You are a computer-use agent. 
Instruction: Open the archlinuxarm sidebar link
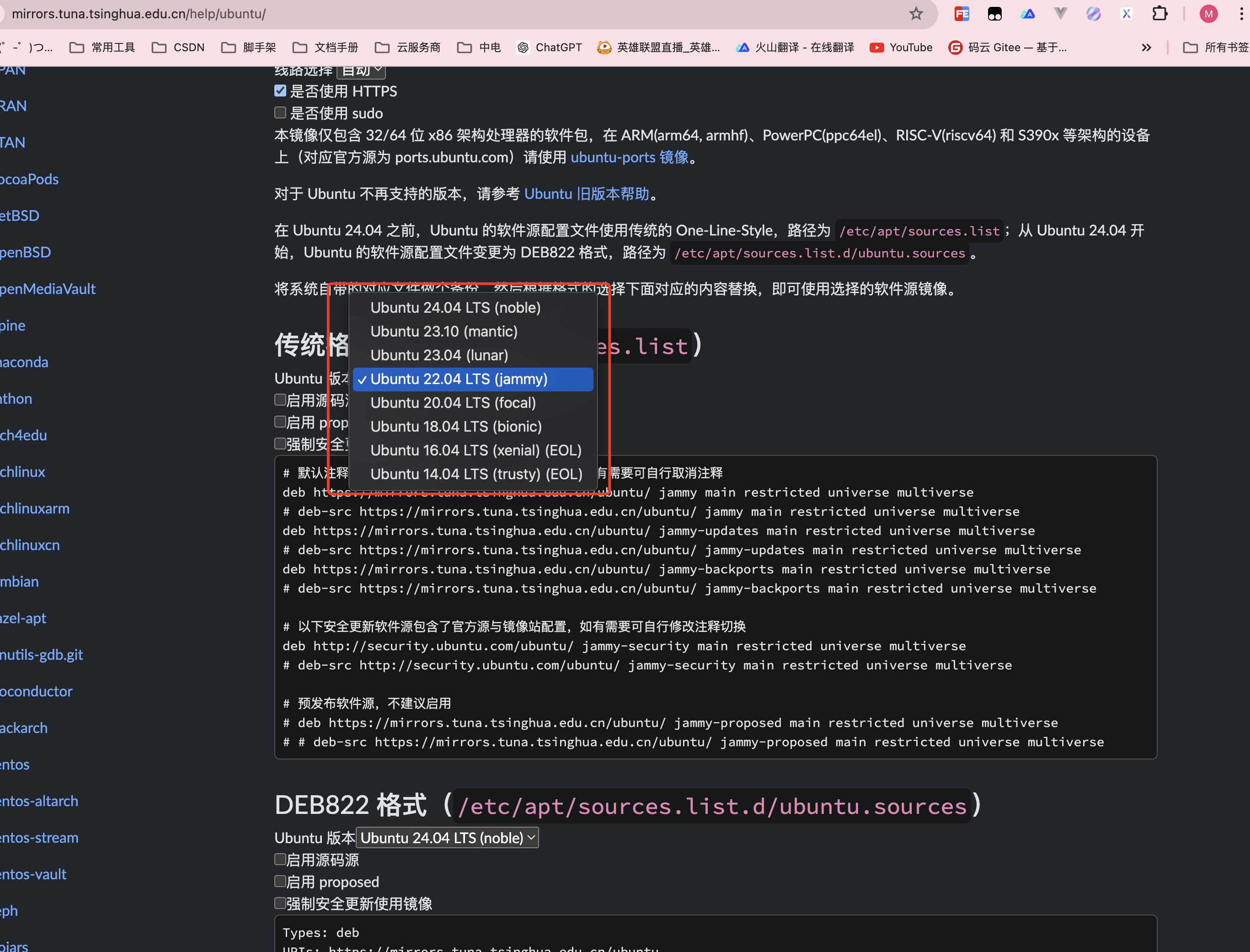coord(35,508)
